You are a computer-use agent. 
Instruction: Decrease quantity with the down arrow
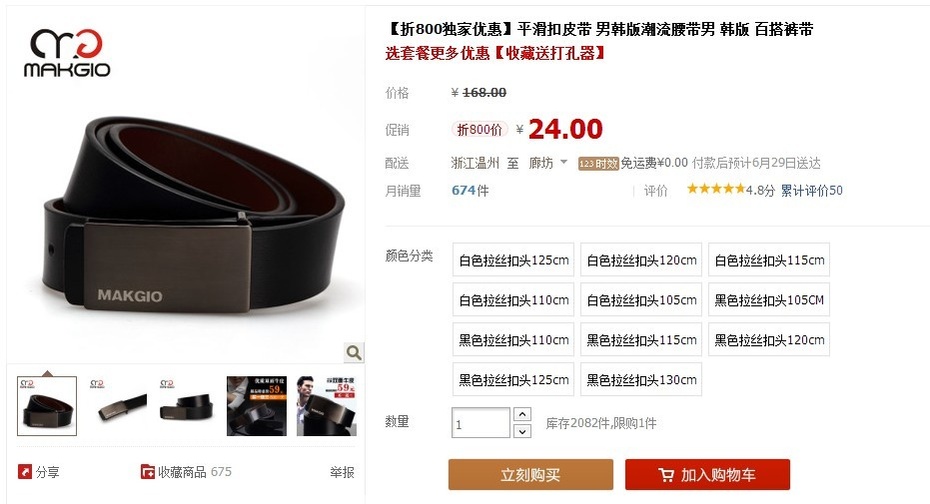pos(522,431)
